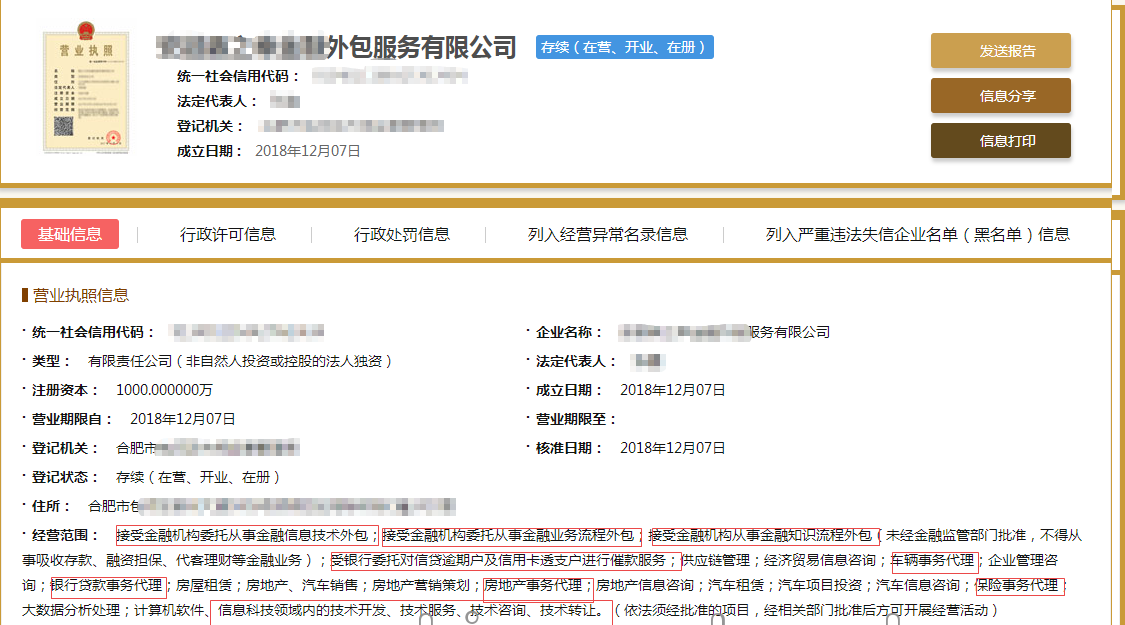Click the 法定代表人 label in the header

coord(217,101)
